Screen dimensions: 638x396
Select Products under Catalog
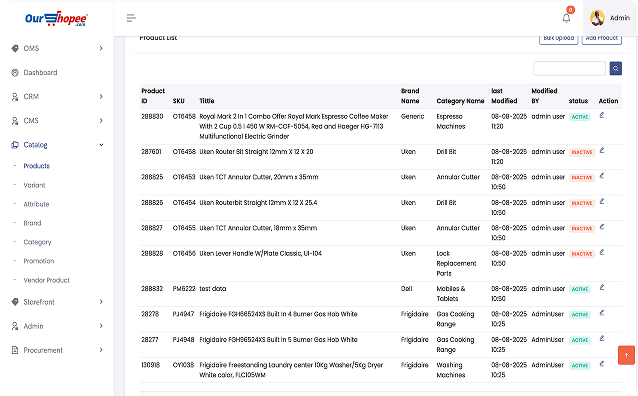tap(37, 166)
